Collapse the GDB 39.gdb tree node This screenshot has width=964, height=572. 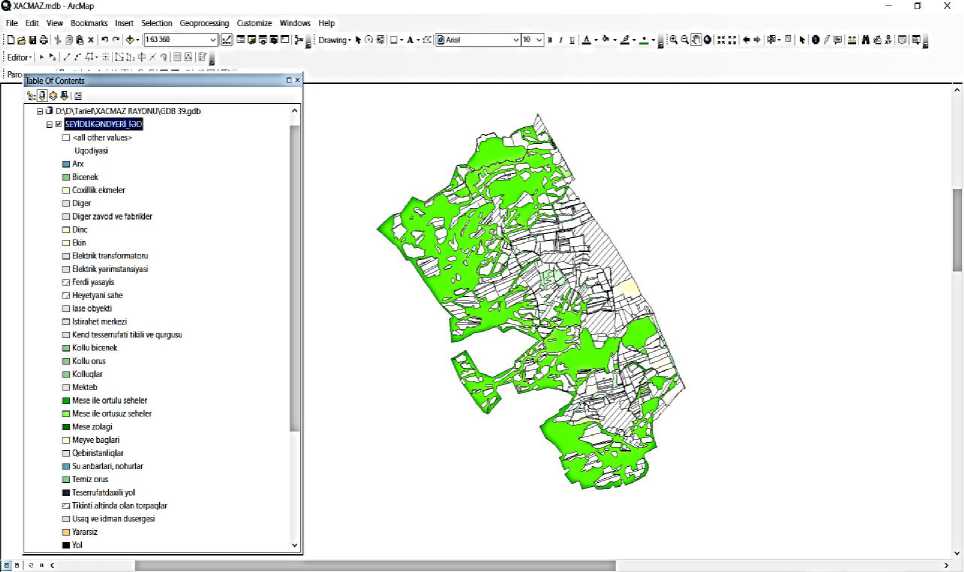[40, 111]
